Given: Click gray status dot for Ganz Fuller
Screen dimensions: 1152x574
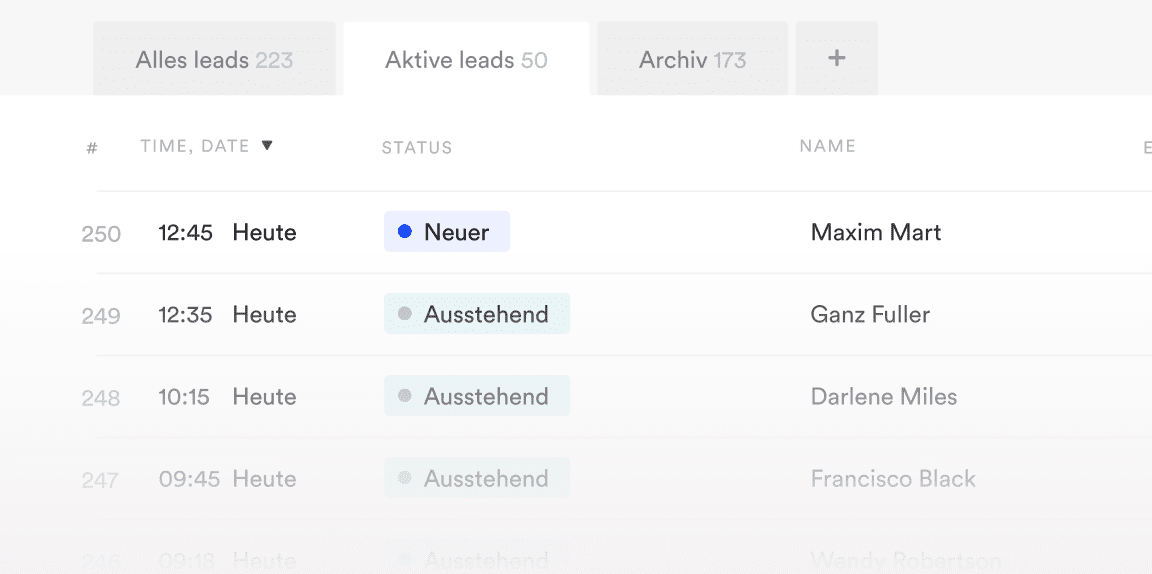Looking at the screenshot, I should click(405, 314).
